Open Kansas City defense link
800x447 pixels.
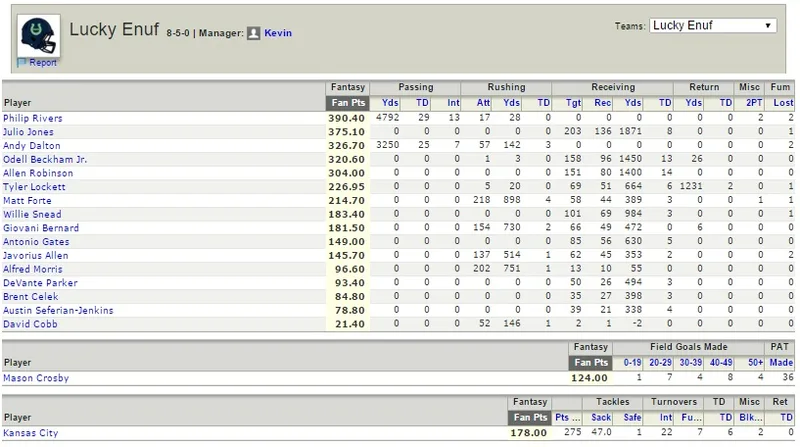pos(31,433)
